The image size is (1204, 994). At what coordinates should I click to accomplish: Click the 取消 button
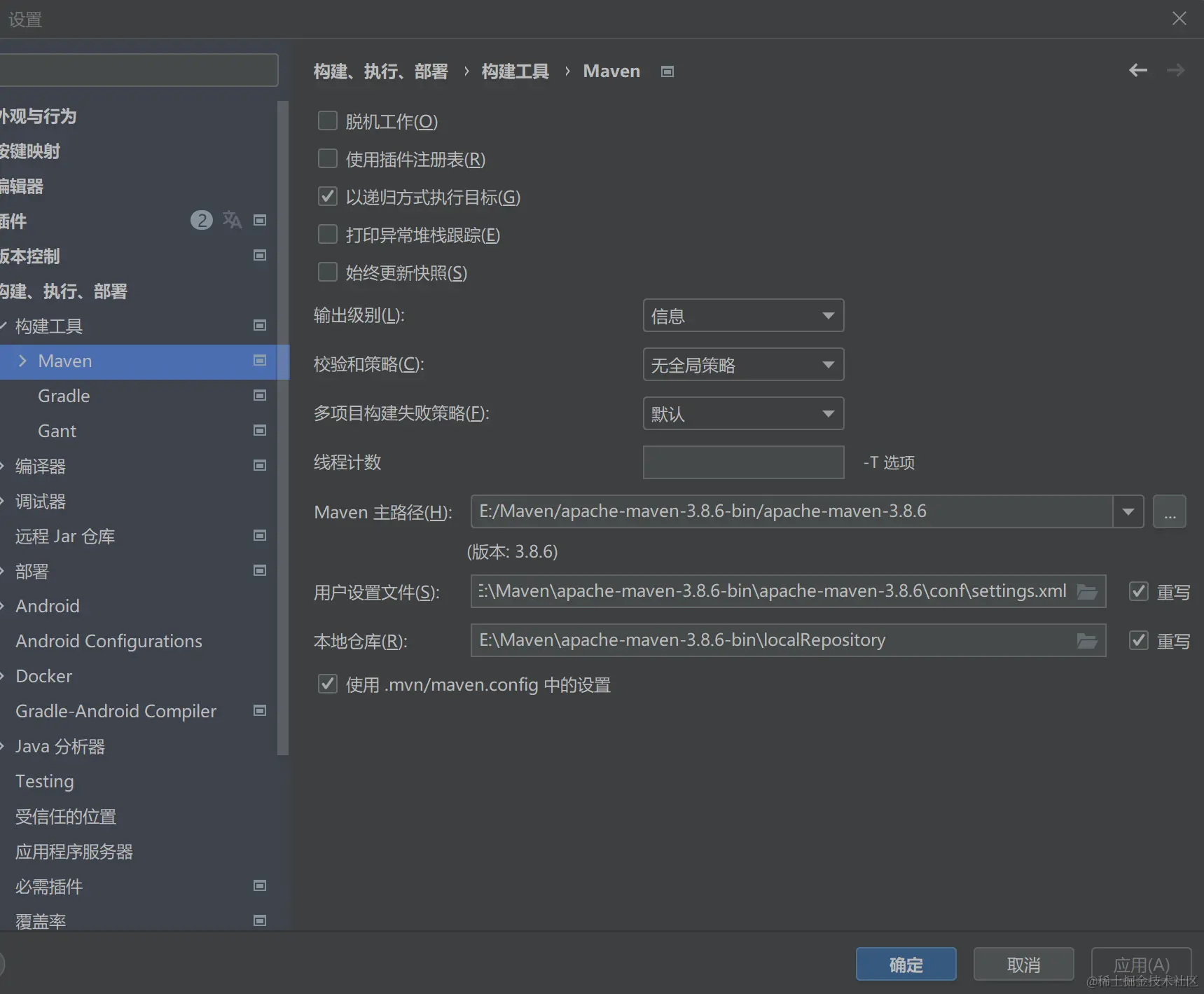tap(1023, 965)
